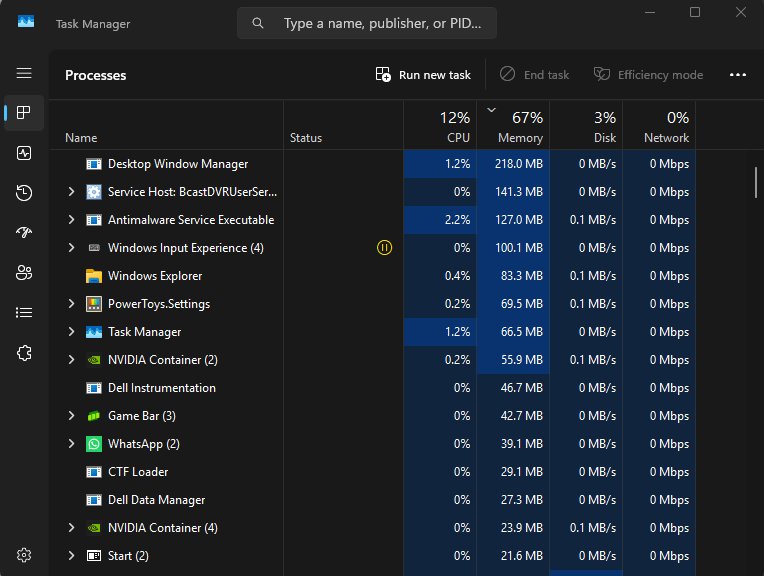Image resolution: width=764 pixels, height=576 pixels.
Task: Click the Game Bar process icon
Action: (x=94, y=416)
